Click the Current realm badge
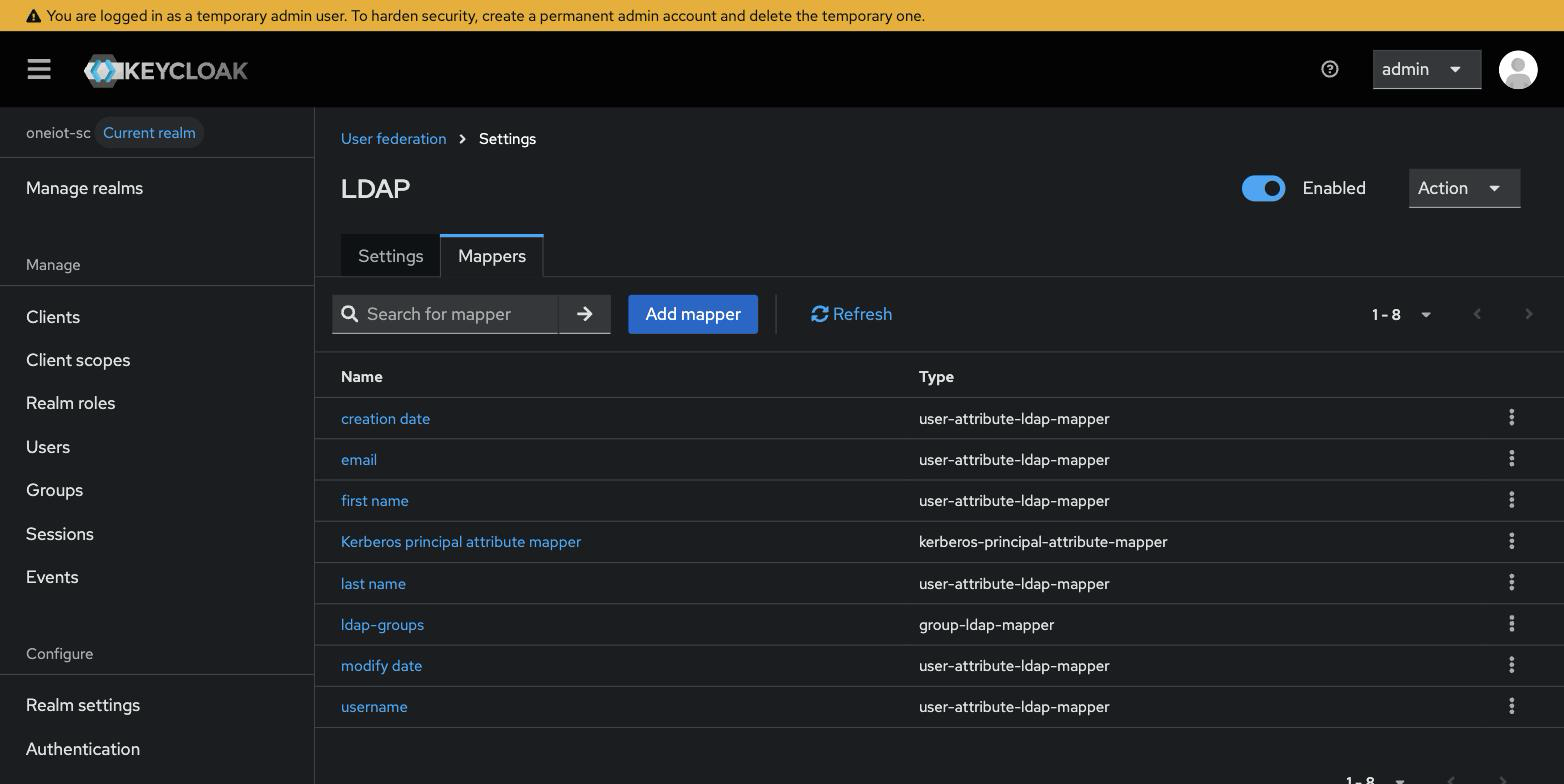The image size is (1564, 784). pos(149,133)
